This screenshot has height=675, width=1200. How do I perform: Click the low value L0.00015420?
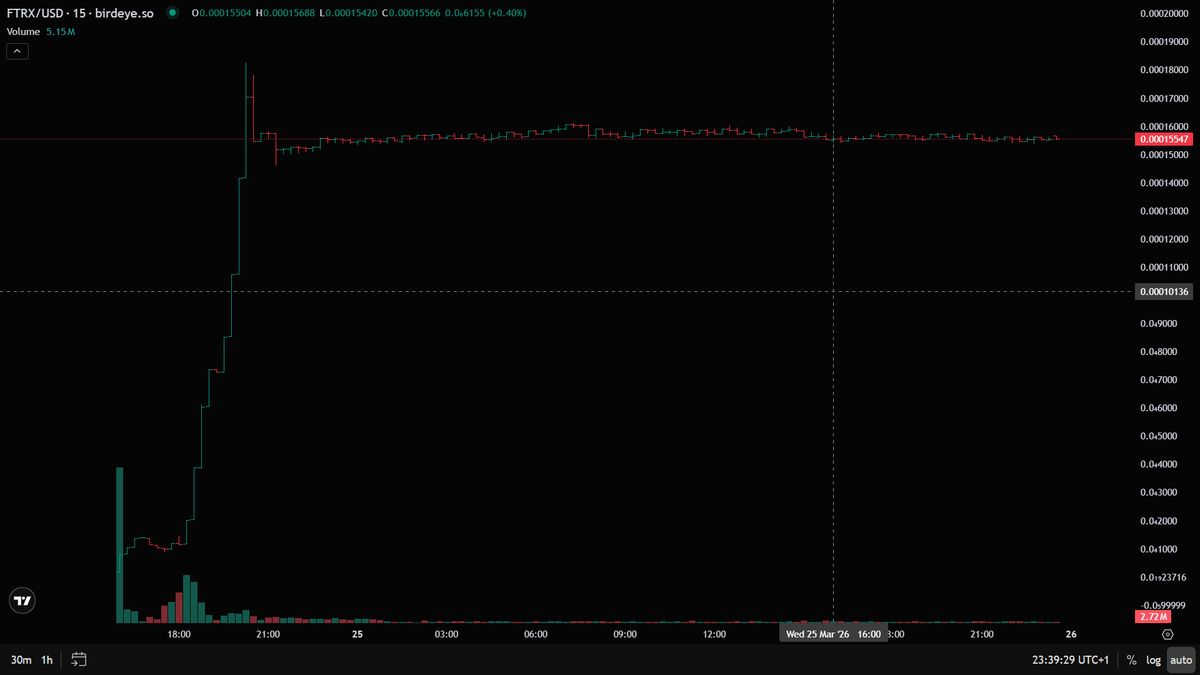(x=349, y=13)
